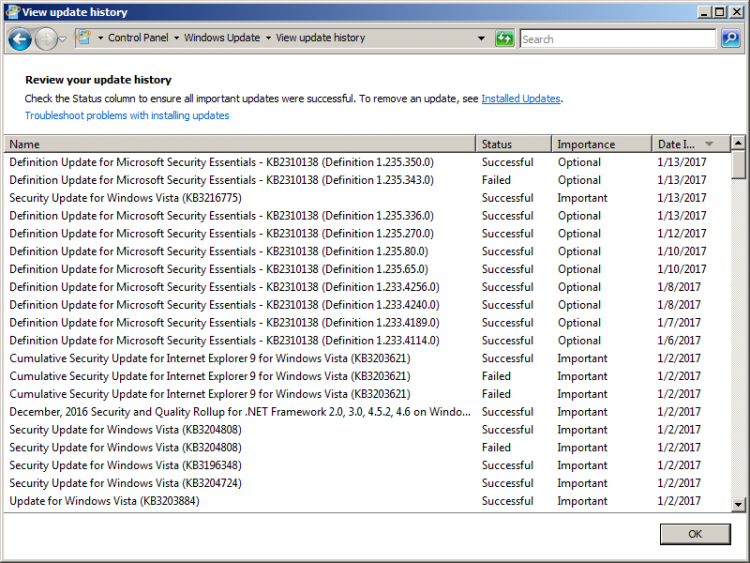Select Definition 1.235.65.0 update row

coord(367,269)
